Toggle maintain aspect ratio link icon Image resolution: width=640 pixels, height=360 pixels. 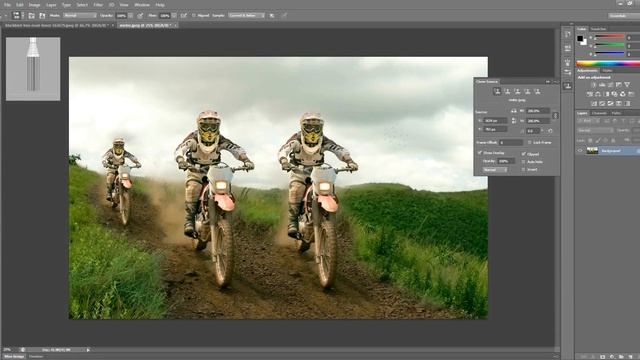click(x=555, y=116)
